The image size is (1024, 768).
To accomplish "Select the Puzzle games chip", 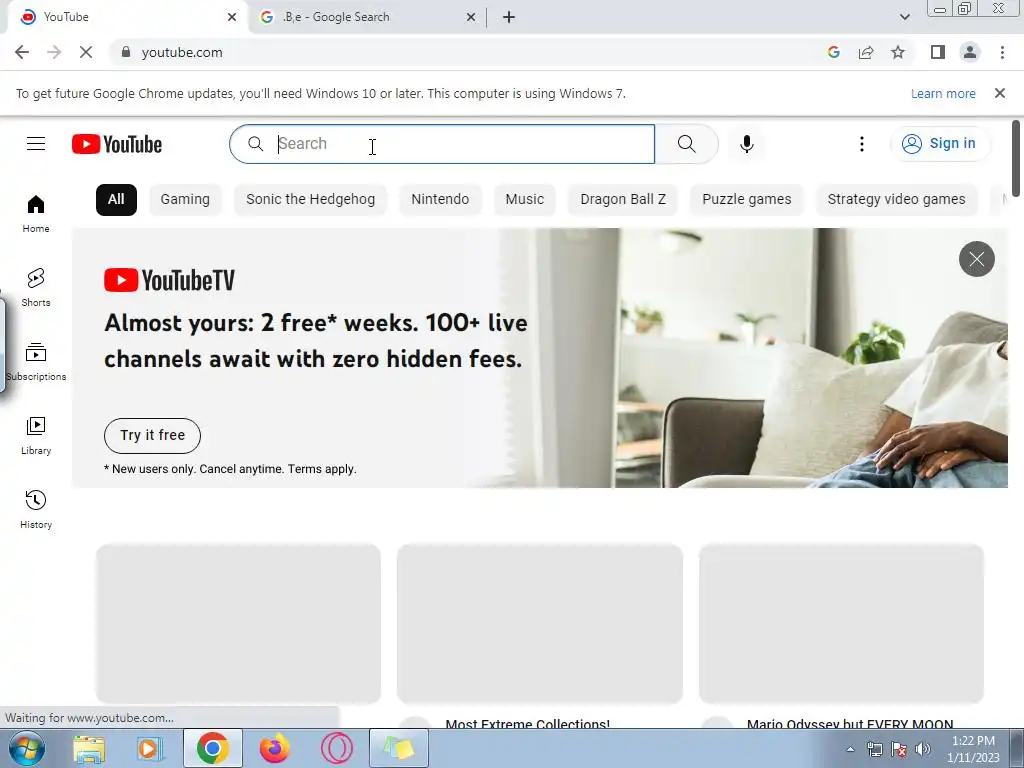I will (x=746, y=199).
